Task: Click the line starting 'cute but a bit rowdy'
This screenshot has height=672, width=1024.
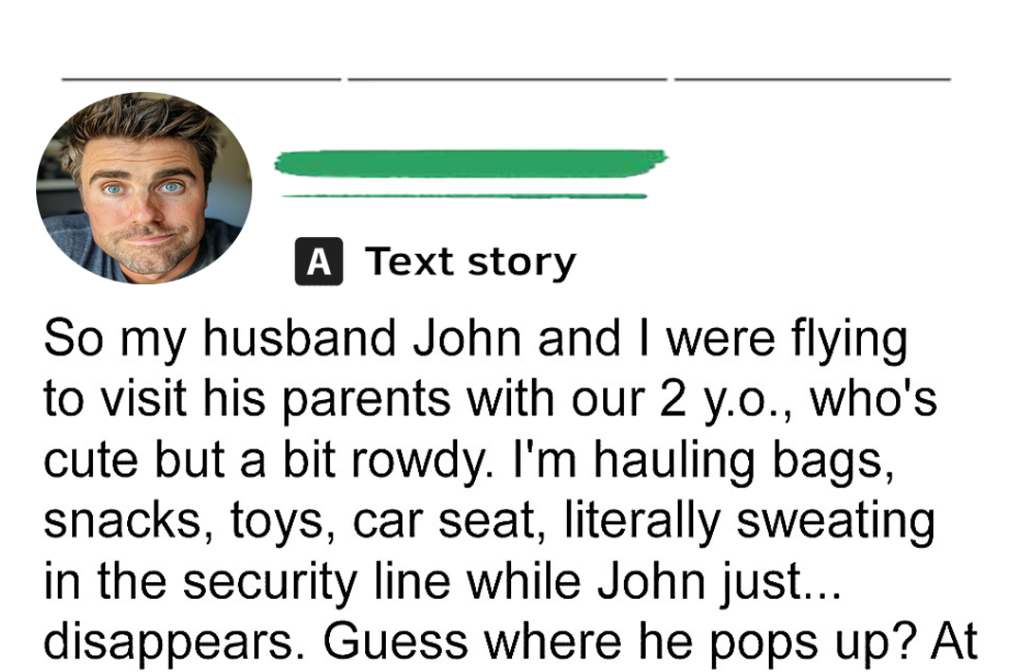Action: pos(468,461)
